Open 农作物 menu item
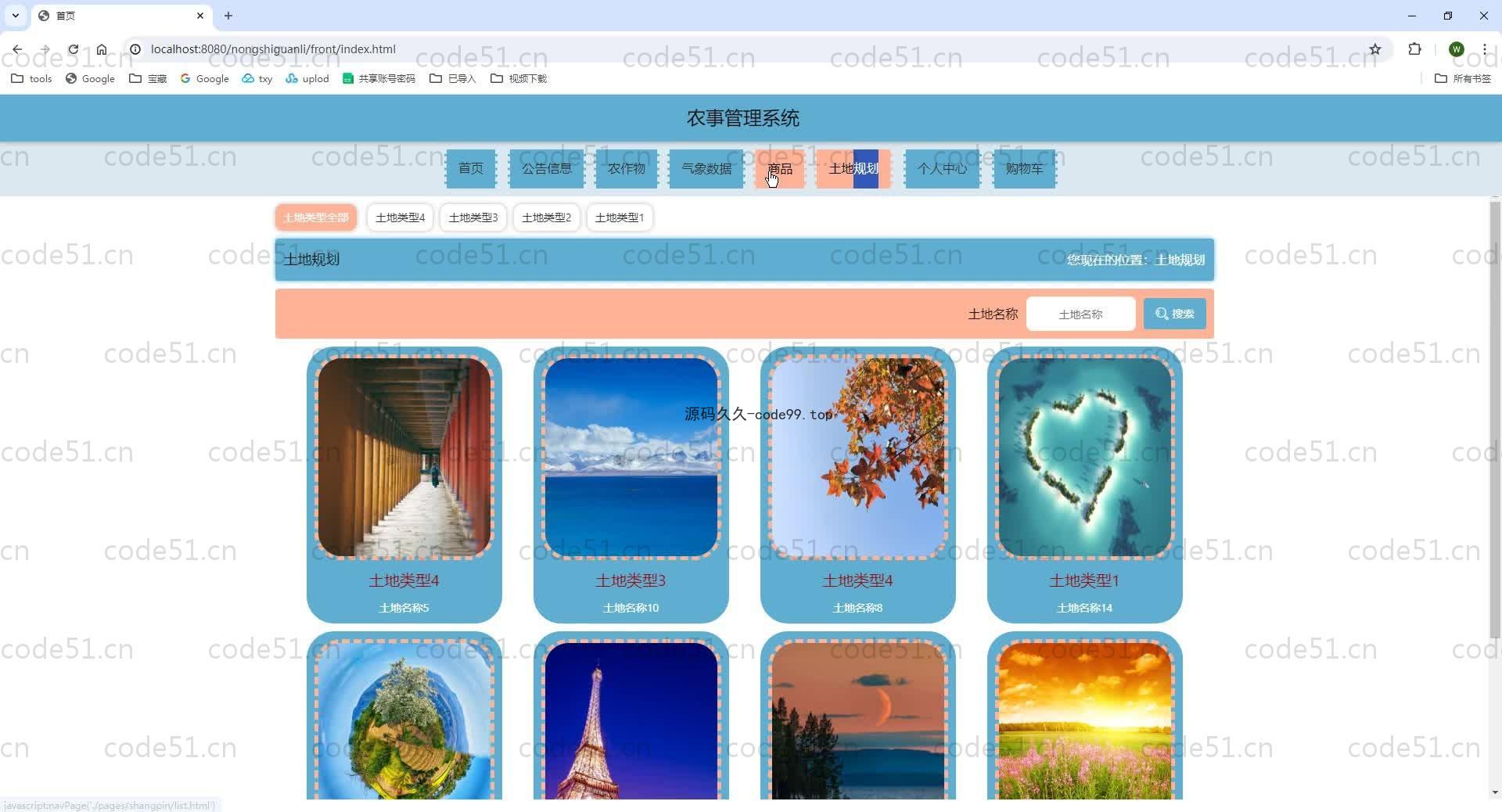Viewport: 1502px width, 812px height. (x=627, y=168)
